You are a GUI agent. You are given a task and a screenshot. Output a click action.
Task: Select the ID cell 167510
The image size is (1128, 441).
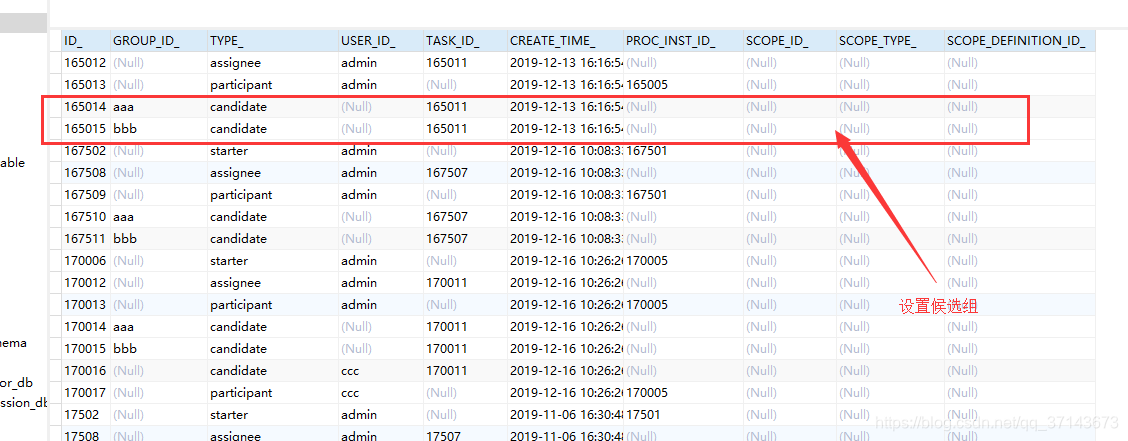click(x=86, y=217)
